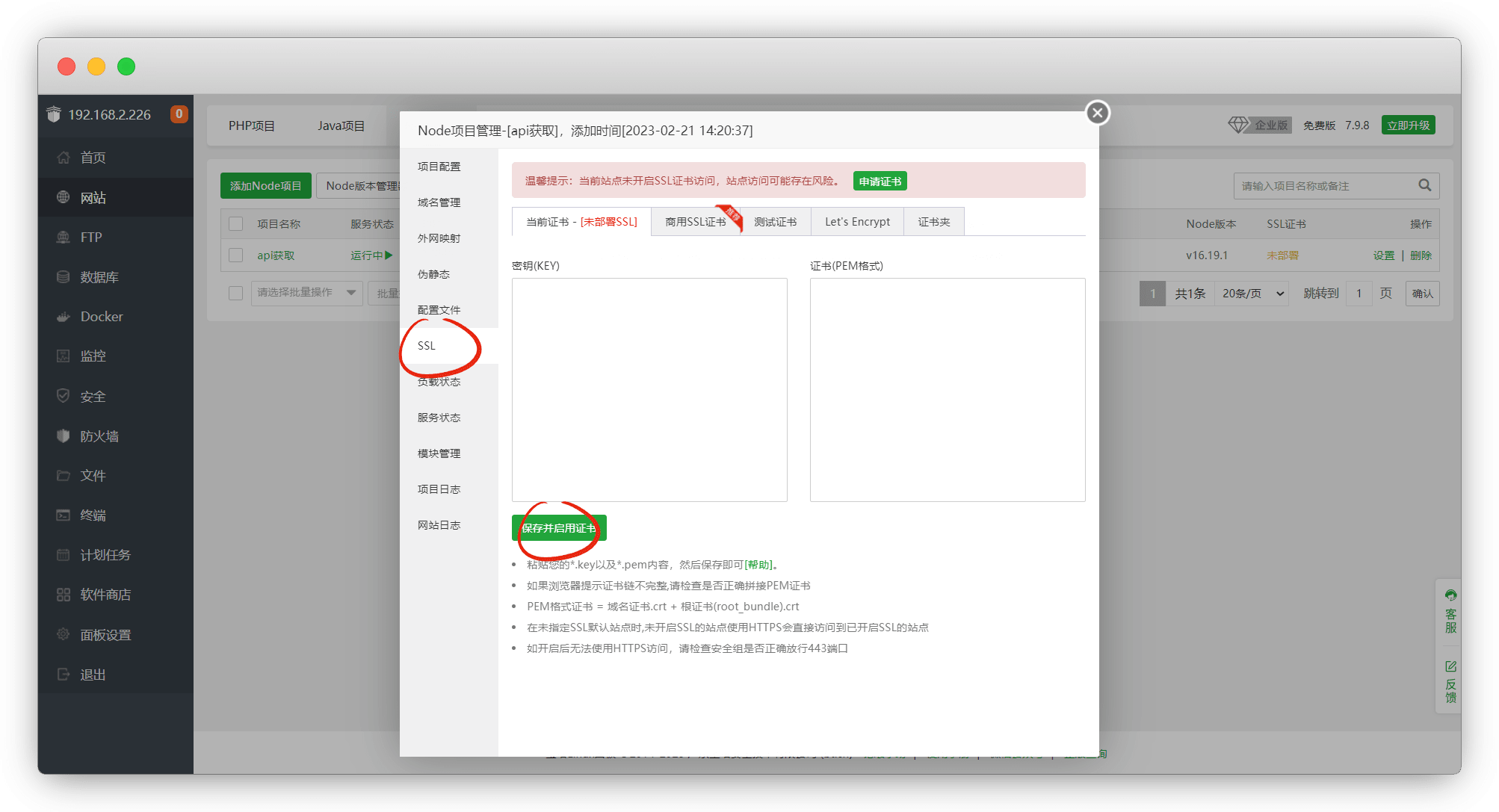Toggle the select-all checkbox in table header
Image resolution: width=1499 pixels, height=812 pixels.
point(236,224)
